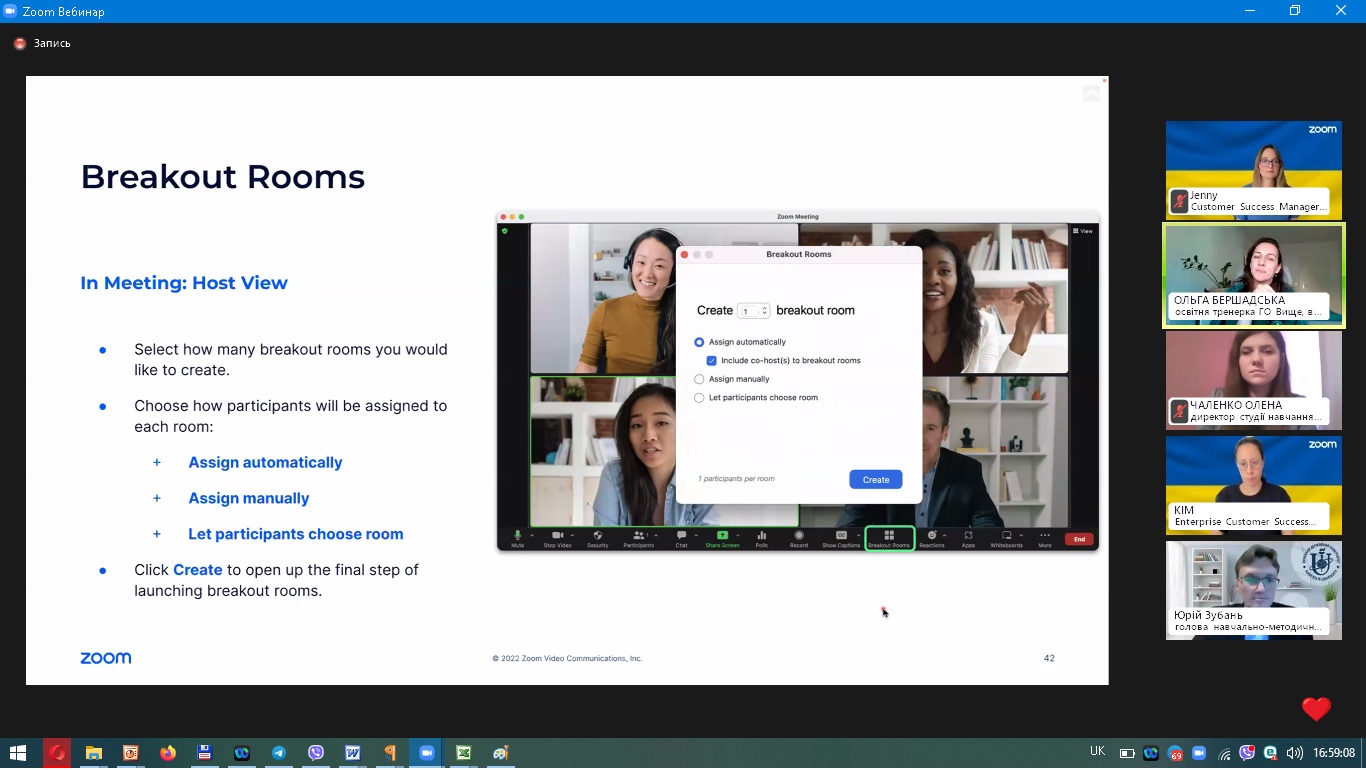1366x770 pixels.
Task: Click the Zoom icon in the system tray
Action: pos(1199,753)
